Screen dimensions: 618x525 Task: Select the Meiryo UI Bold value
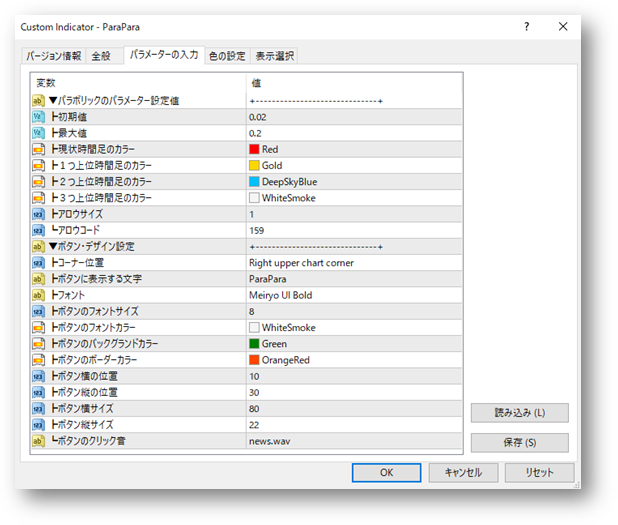tap(354, 295)
